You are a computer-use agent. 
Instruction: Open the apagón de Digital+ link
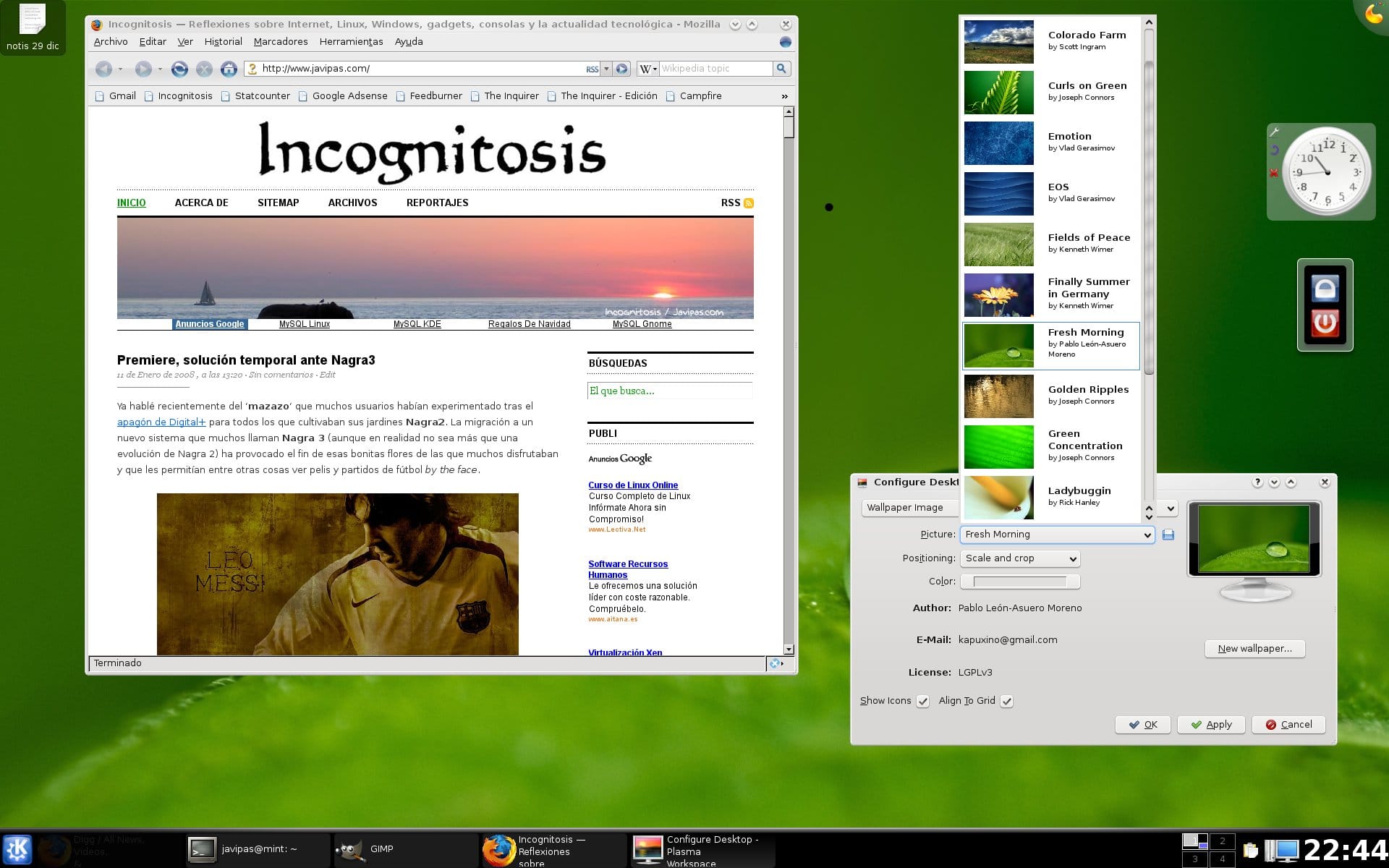[161, 421]
